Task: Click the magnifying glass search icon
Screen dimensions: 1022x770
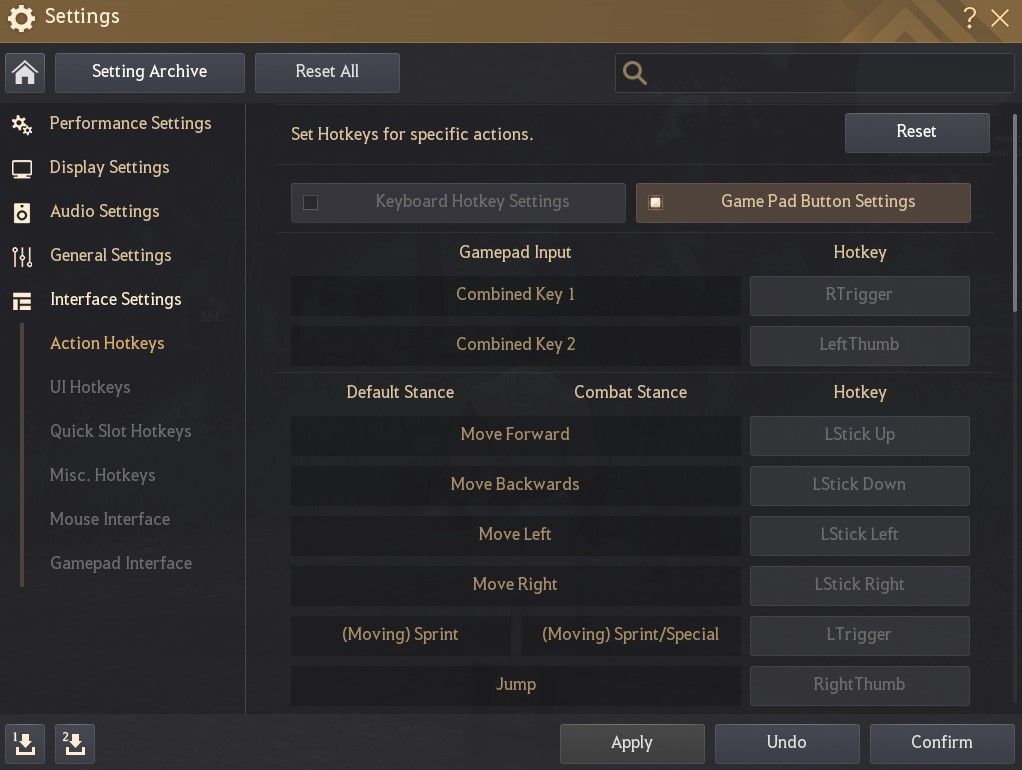Action: [634, 72]
